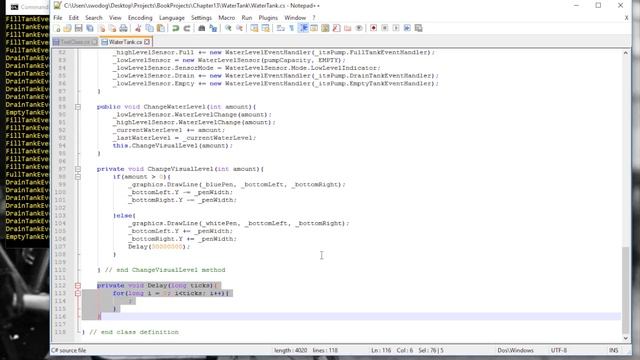640x360 pixels.
Task: Click the Close document toolbar icon
Action: [101, 28]
